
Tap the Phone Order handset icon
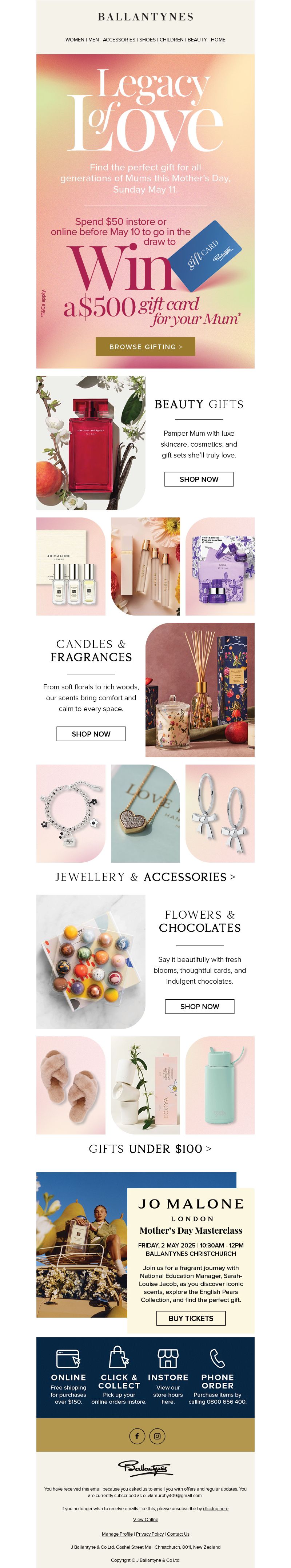pos(217,1358)
